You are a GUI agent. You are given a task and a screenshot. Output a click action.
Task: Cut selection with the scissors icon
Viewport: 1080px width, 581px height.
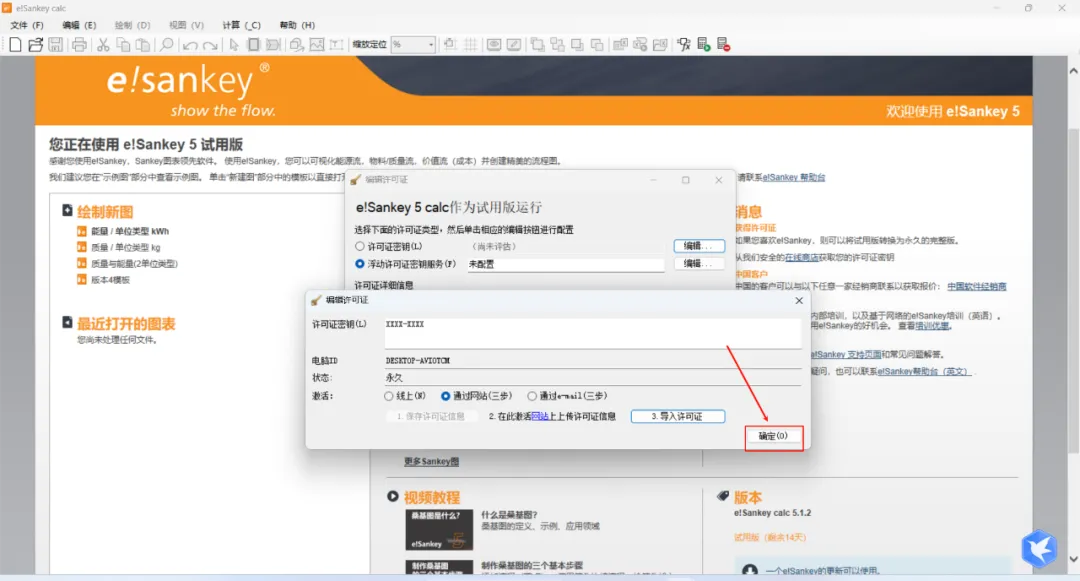pyautogui.click(x=103, y=45)
